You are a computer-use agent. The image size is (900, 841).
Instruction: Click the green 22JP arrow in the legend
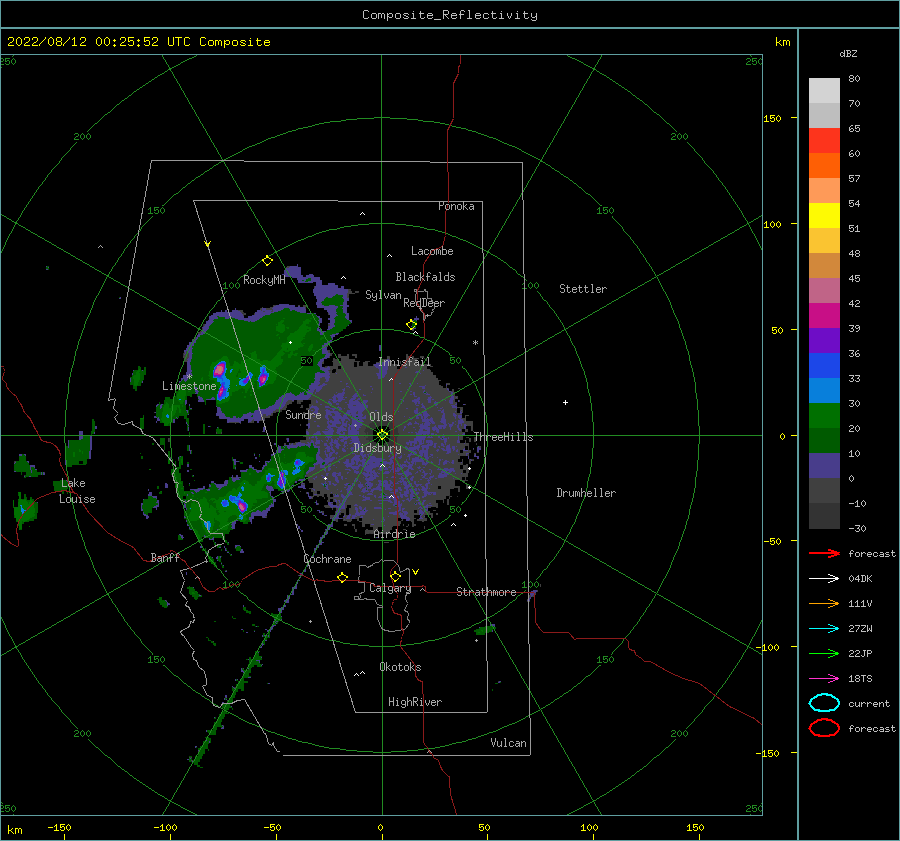point(824,653)
